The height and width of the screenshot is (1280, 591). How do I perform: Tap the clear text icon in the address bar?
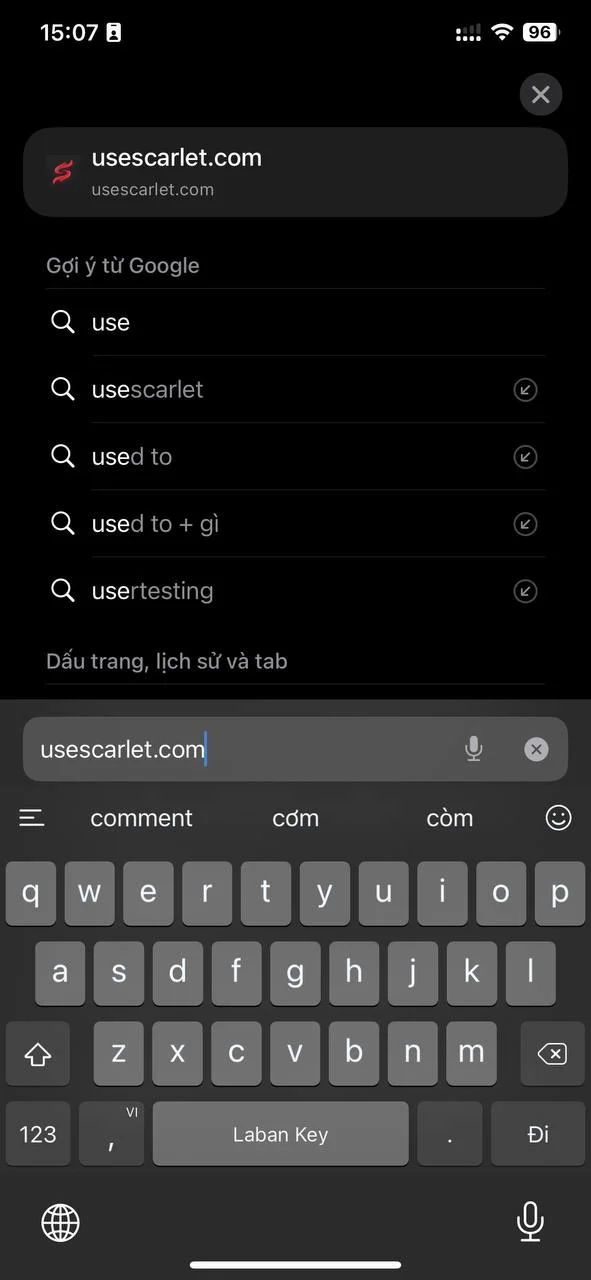(536, 748)
